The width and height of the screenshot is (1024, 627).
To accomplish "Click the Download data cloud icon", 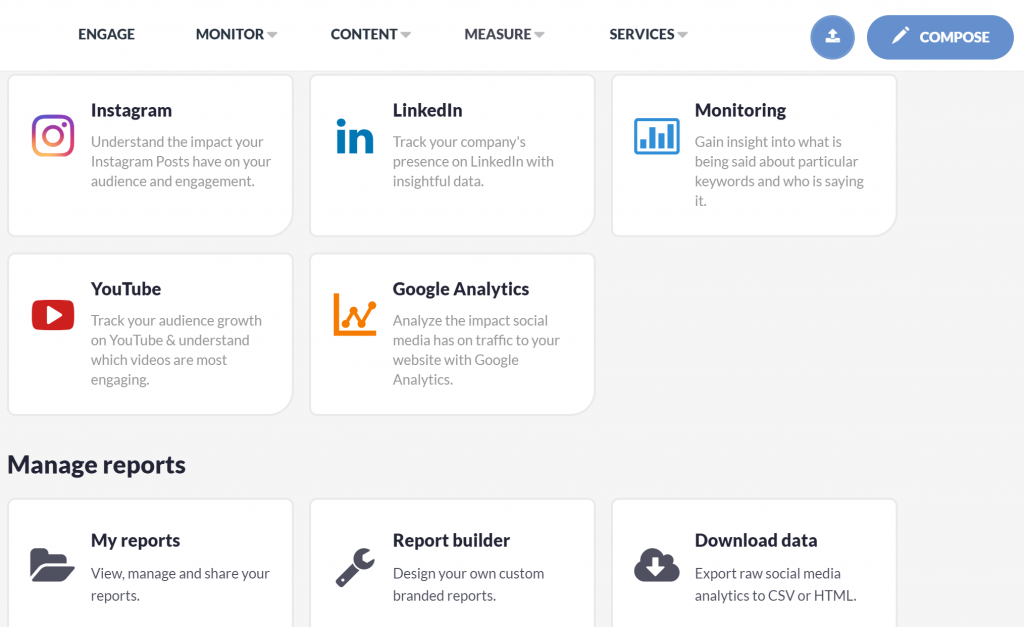I will click(x=657, y=565).
